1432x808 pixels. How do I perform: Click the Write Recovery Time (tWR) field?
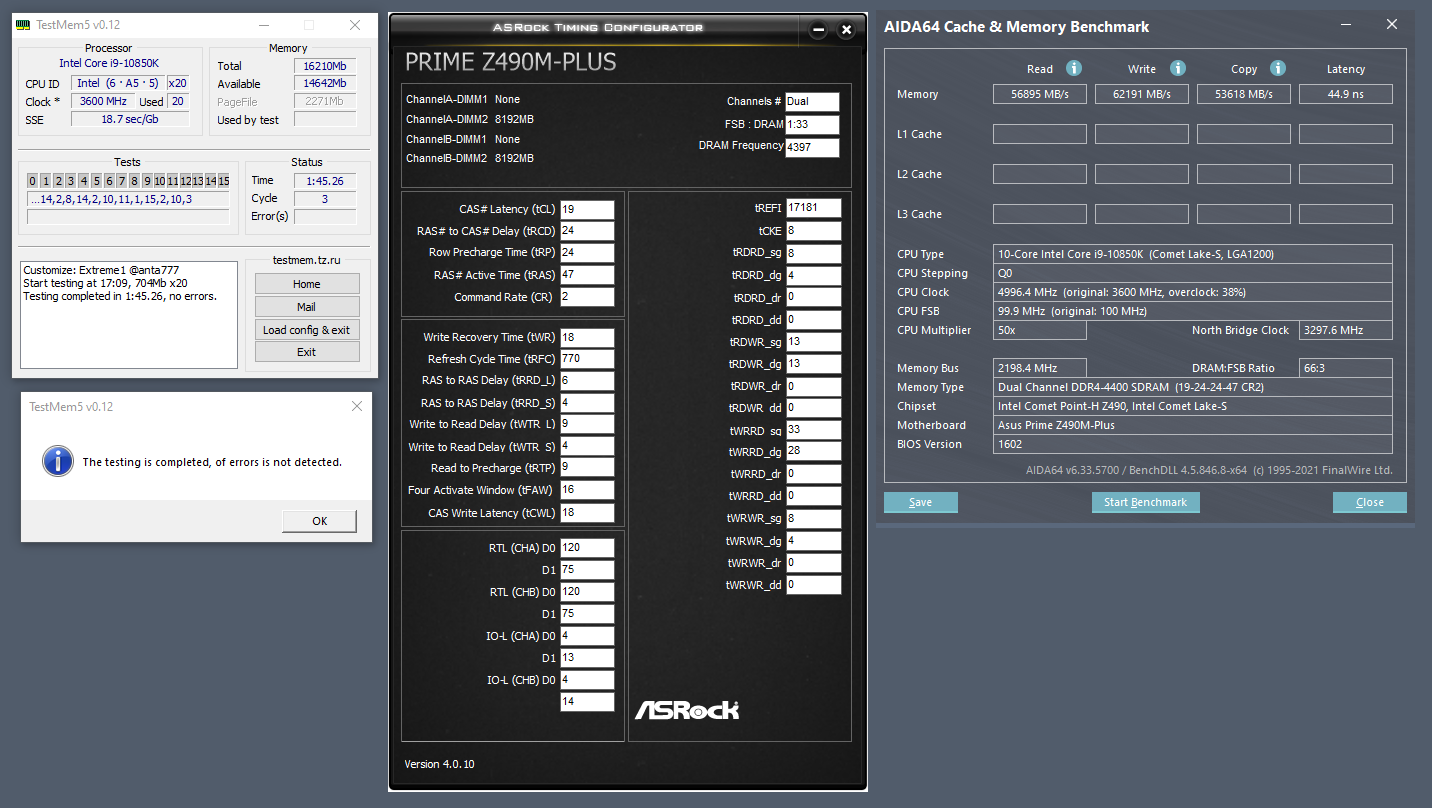587,337
